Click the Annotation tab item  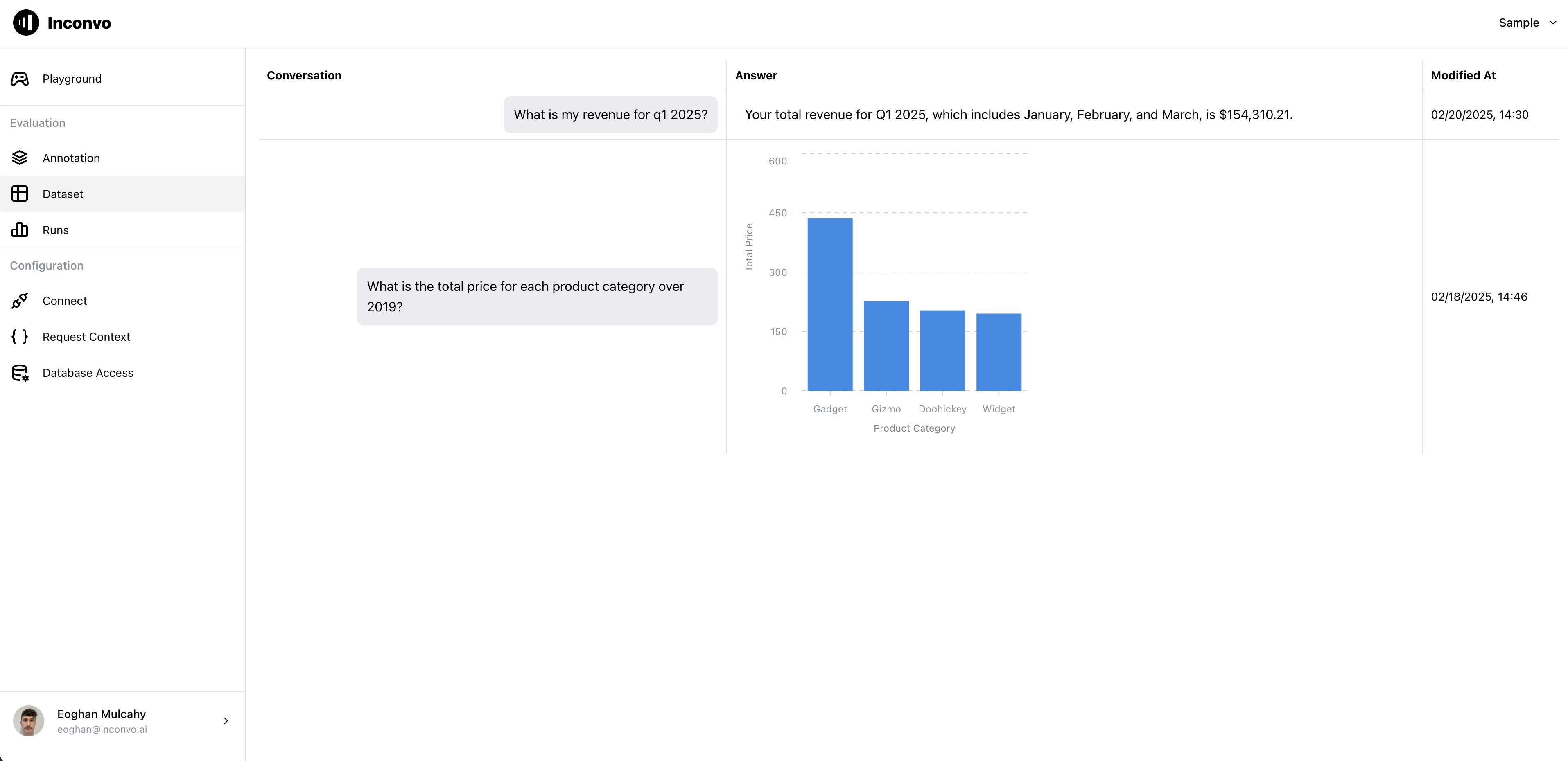70,157
